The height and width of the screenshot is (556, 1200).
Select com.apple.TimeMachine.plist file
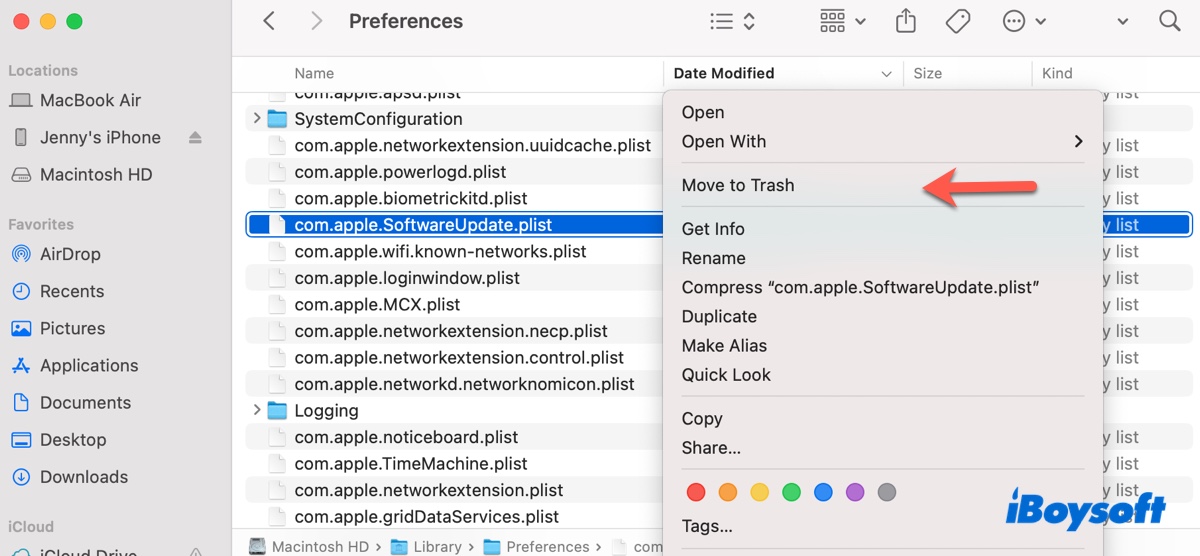coord(411,464)
